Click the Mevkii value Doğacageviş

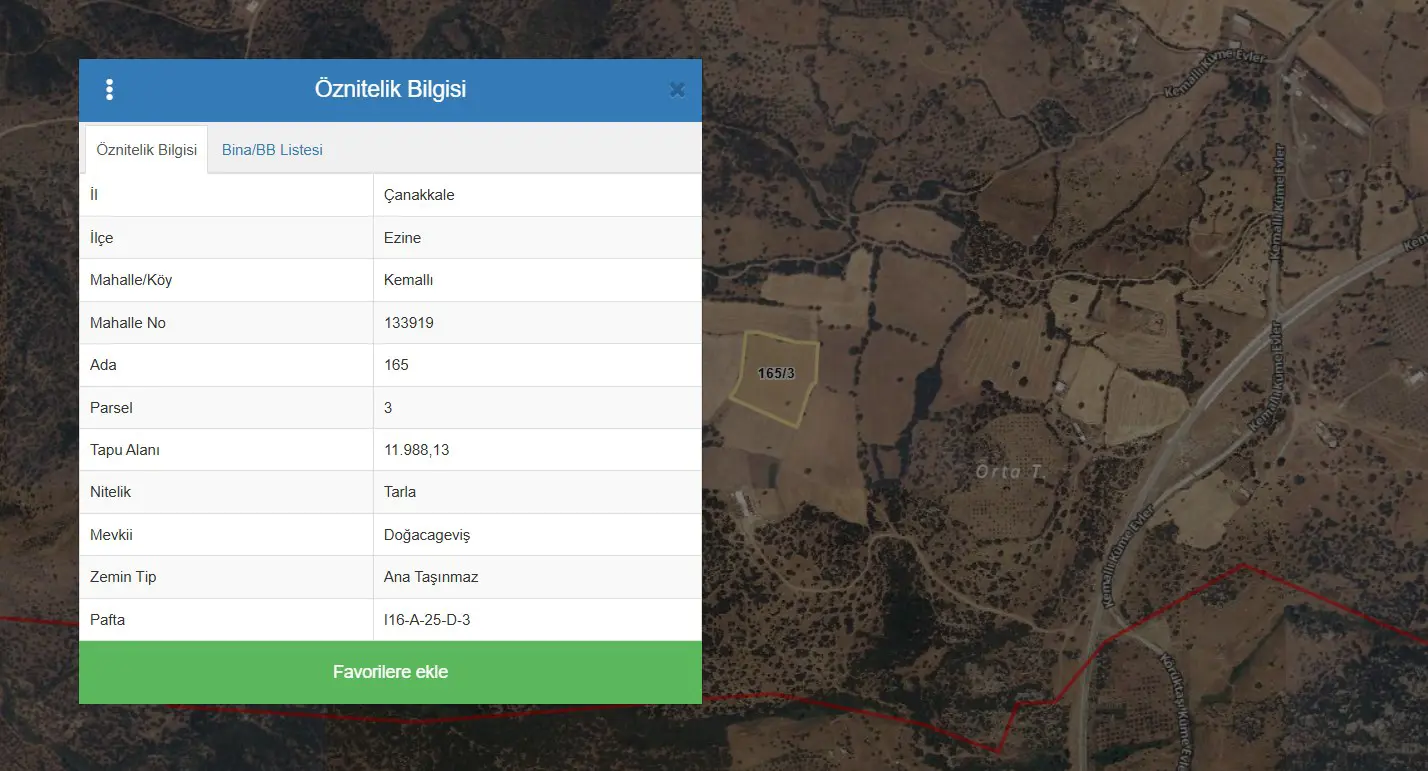point(427,535)
